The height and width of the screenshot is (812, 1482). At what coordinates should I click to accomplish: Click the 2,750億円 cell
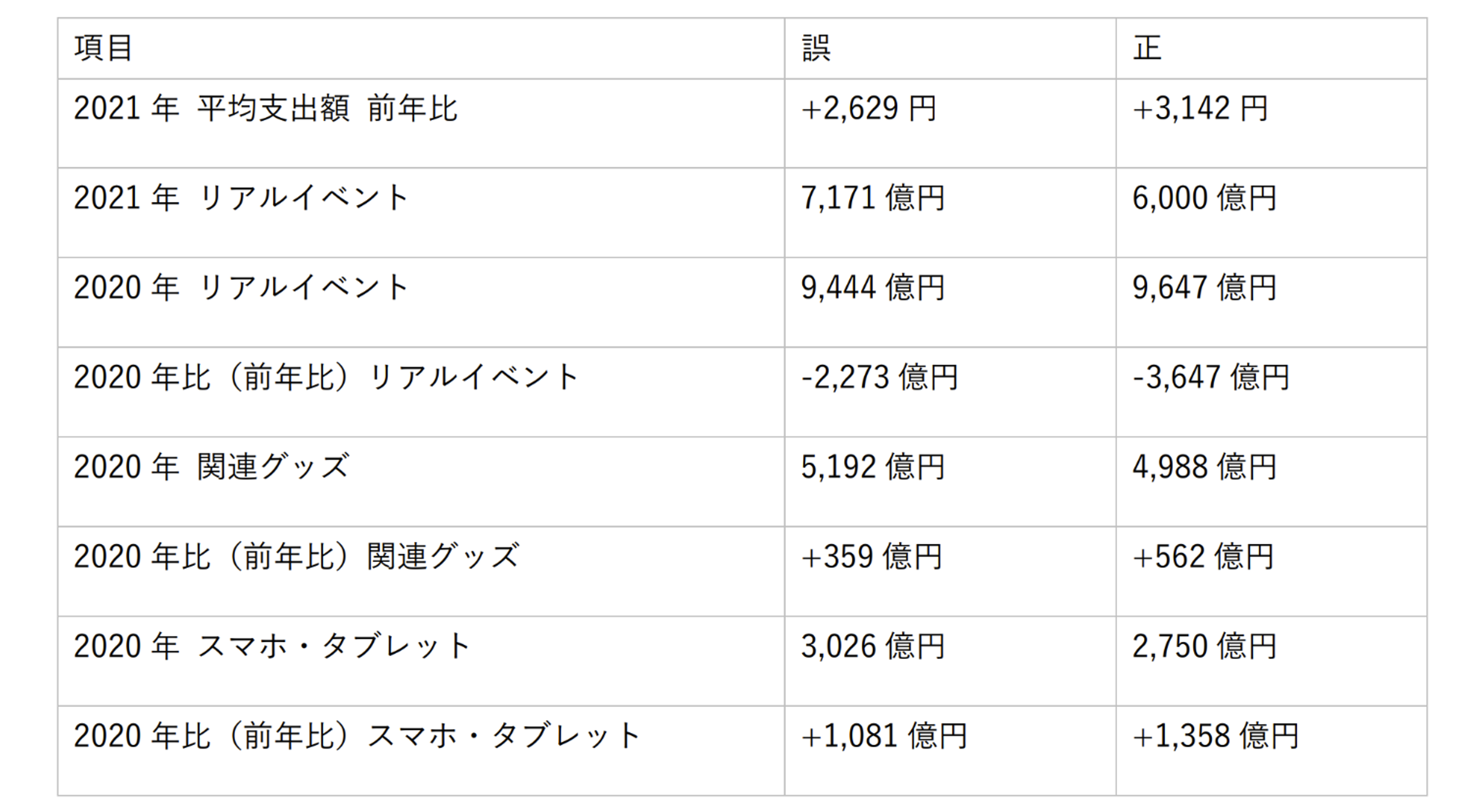click(x=1204, y=646)
